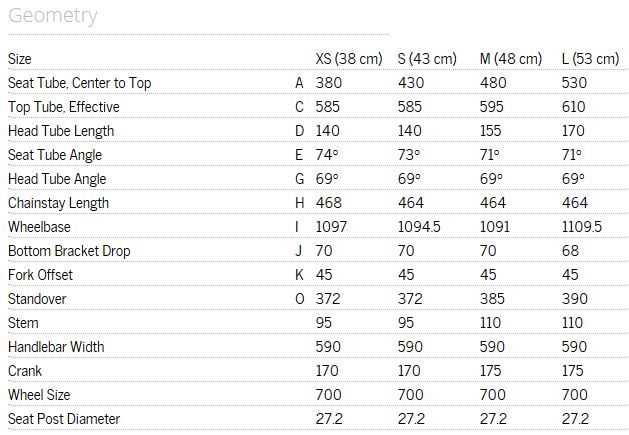The height and width of the screenshot is (435, 629).
Task: Click the "Geometry" heading
Action: pos(52,16)
